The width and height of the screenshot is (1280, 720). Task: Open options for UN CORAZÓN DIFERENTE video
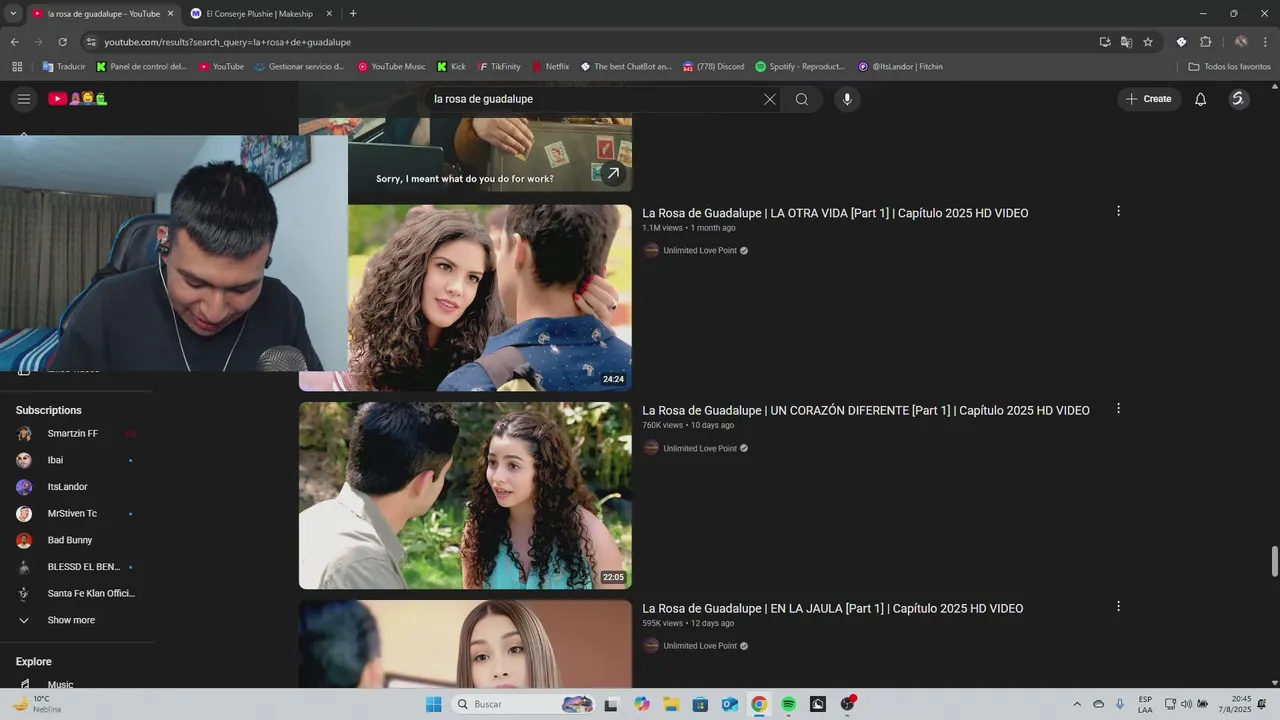(x=1118, y=408)
